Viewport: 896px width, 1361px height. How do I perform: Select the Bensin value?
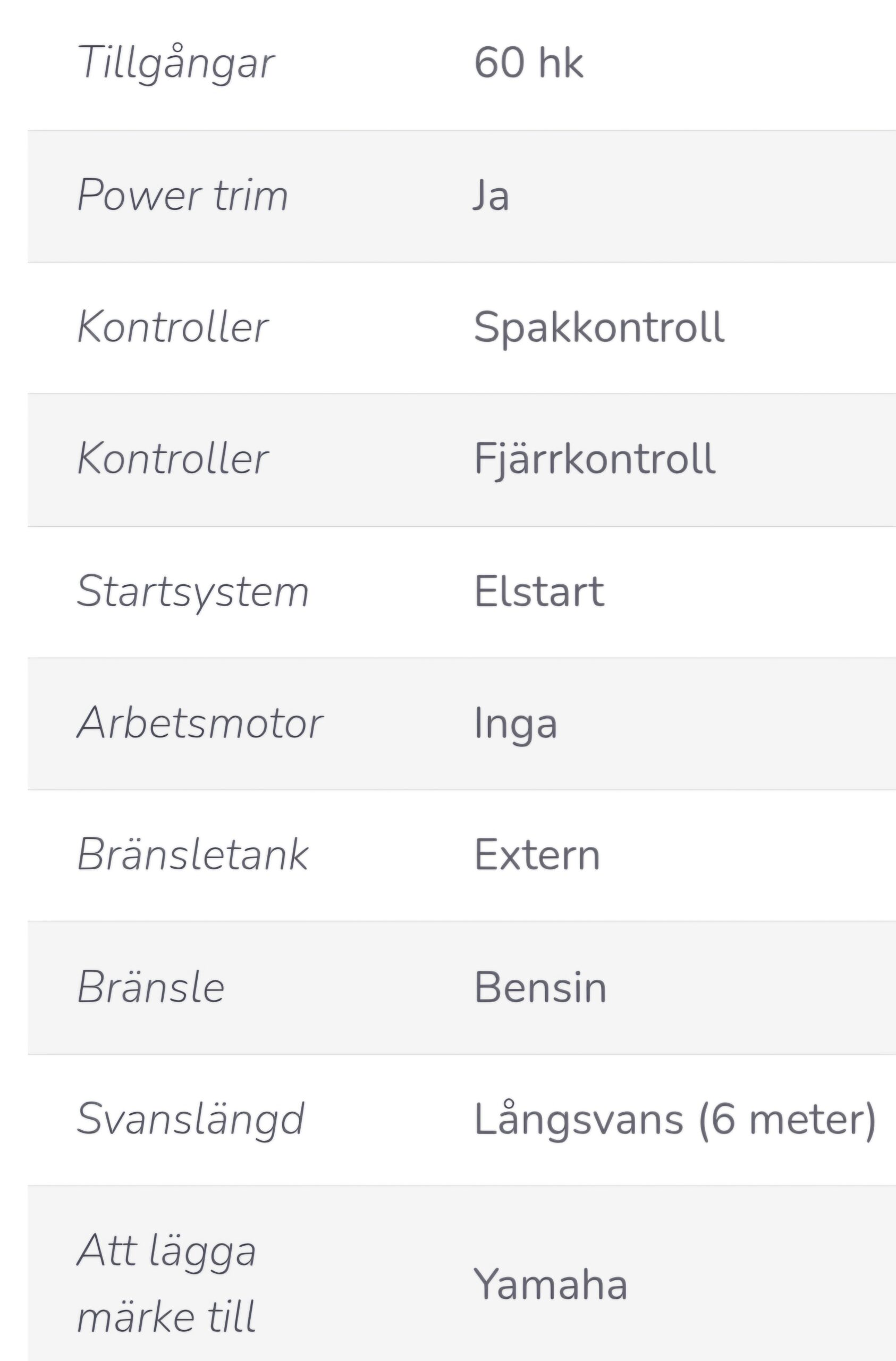click(540, 987)
